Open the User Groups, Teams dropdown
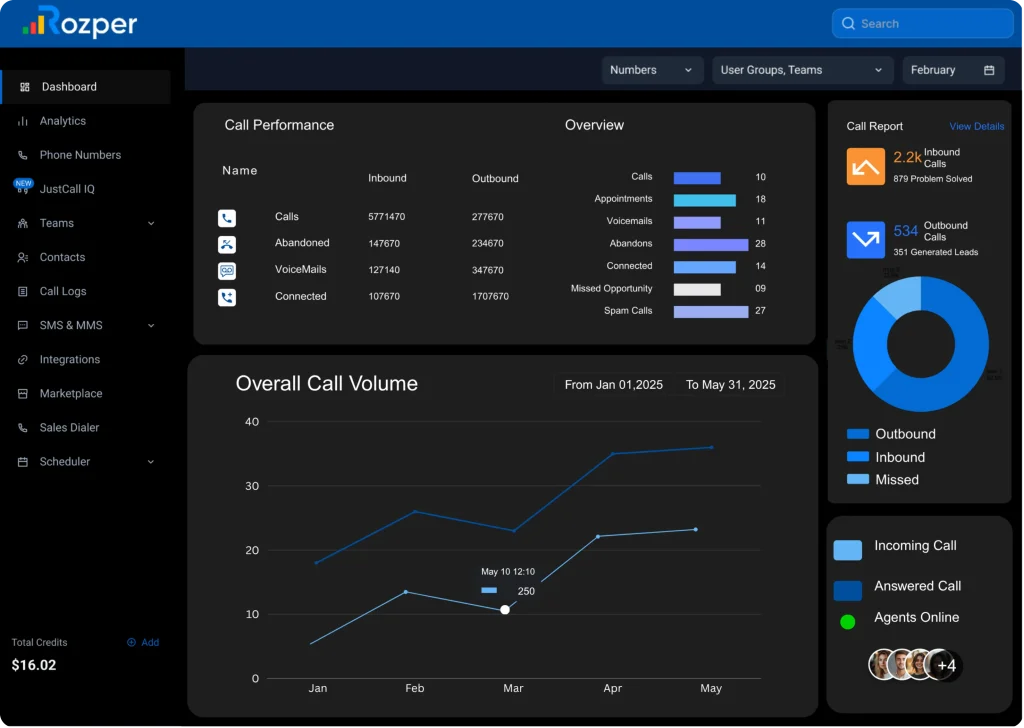This screenshot has width=1024, height=728. [803, 70]
